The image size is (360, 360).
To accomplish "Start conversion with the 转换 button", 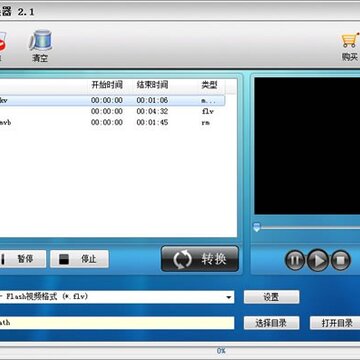I will coord(200,259).
